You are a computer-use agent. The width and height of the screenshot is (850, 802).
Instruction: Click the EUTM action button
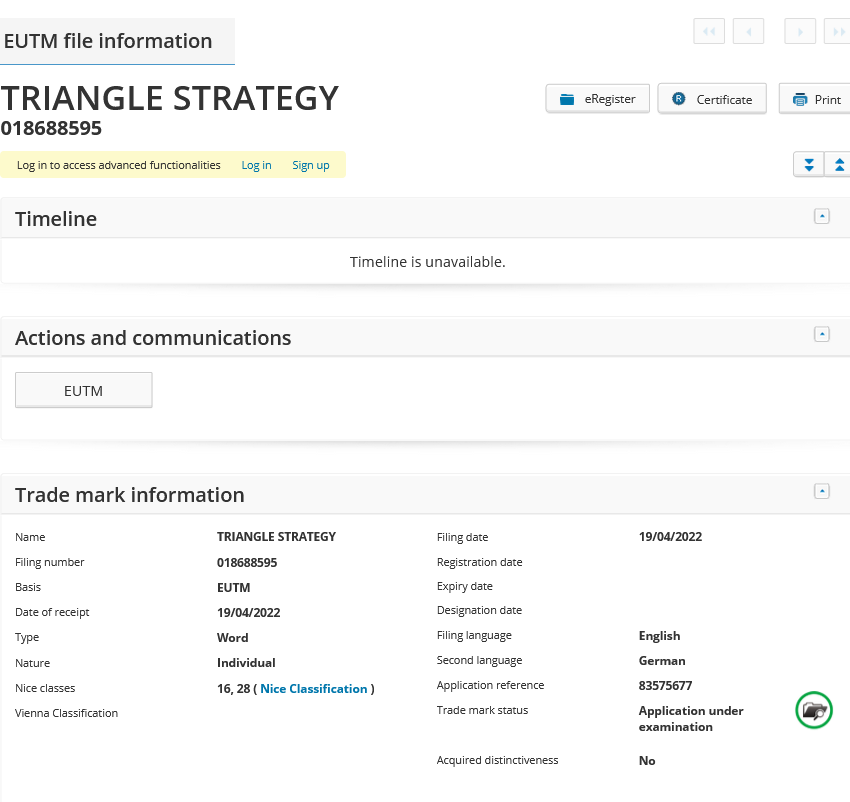84,391
